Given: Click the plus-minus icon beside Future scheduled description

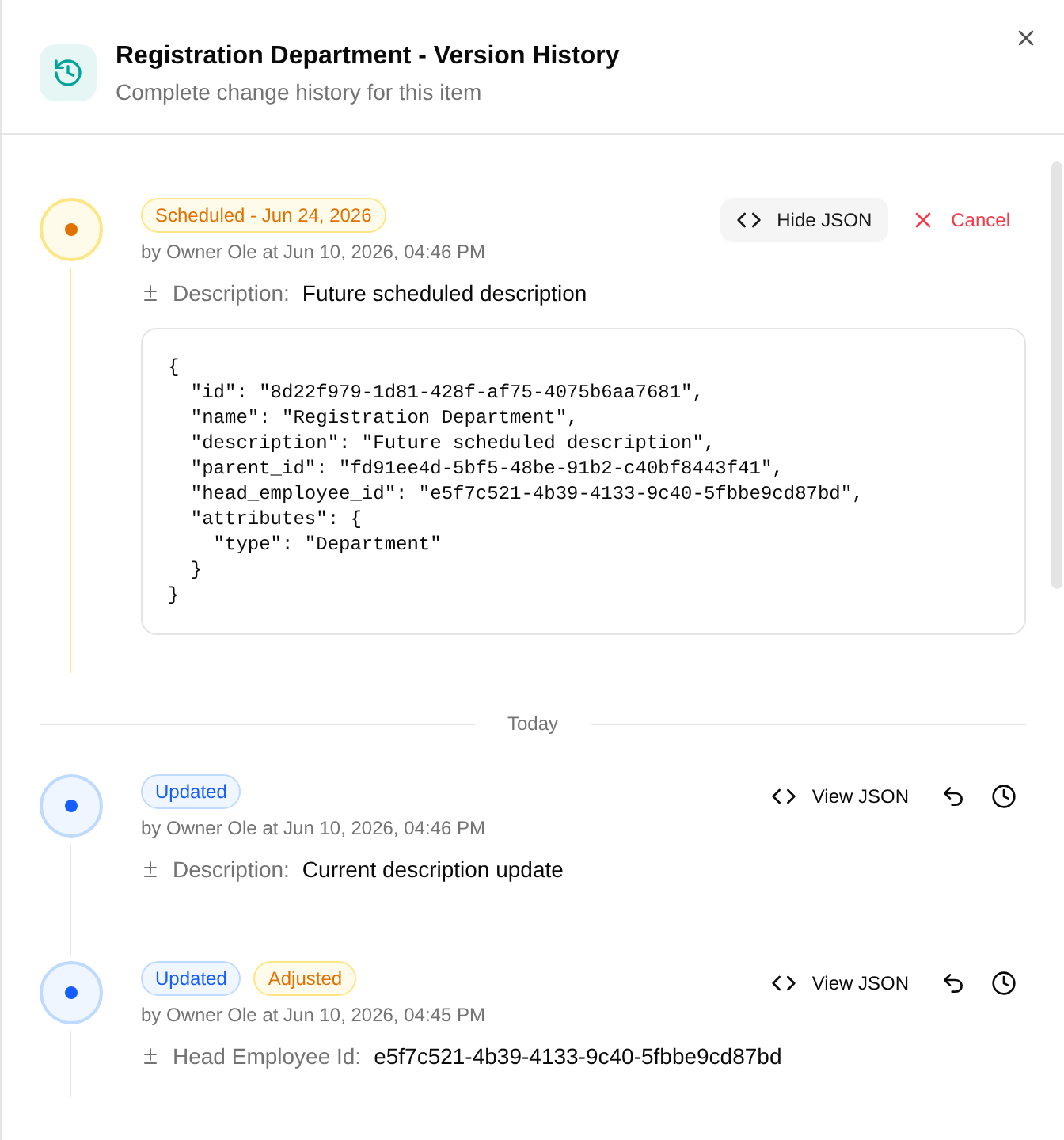Looking at the screenshot, I should (150, 294).
